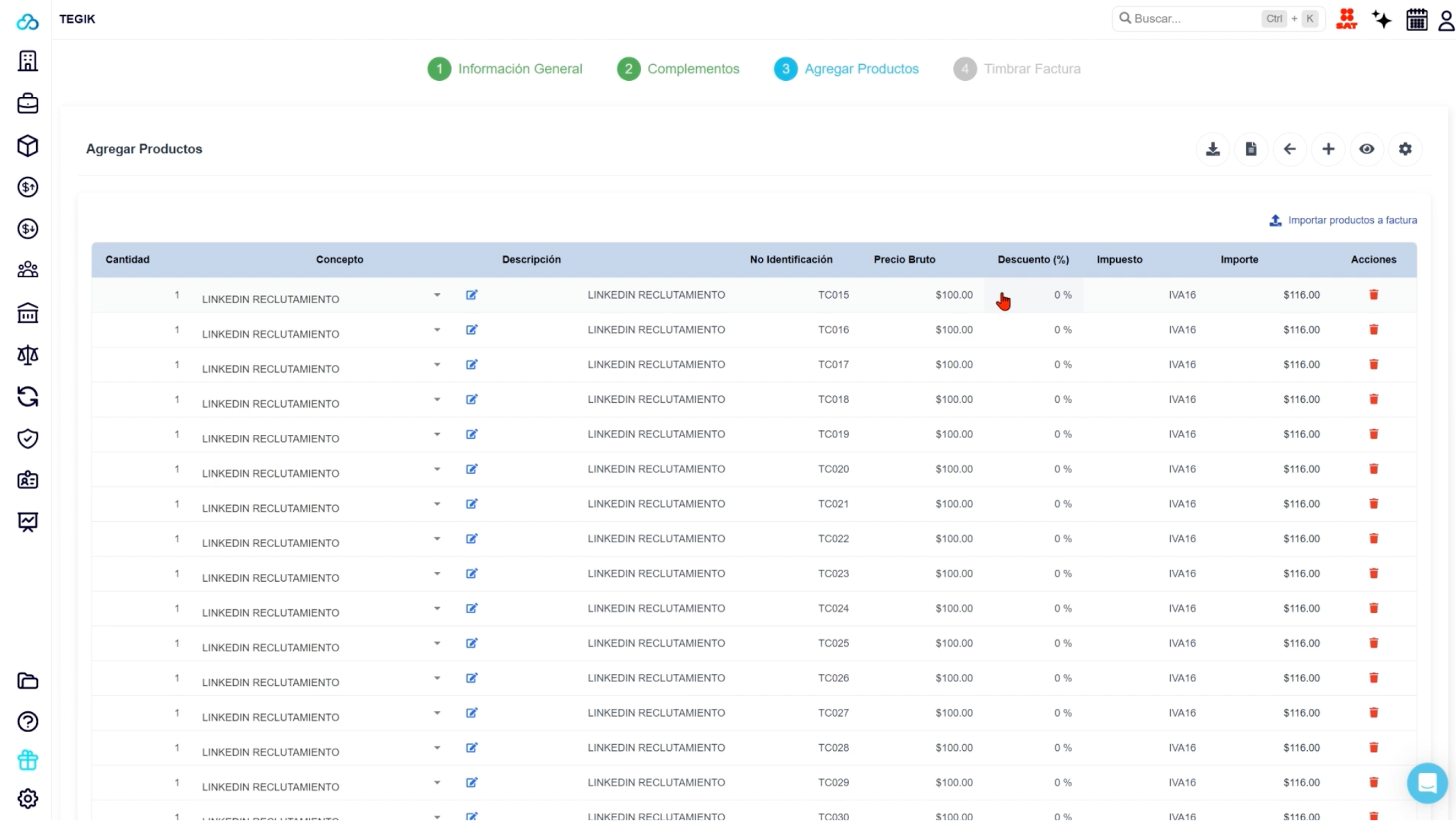1456x839 pixels.
Task: Click the $100.00 price of TC019 row
Action: point(954,434)
